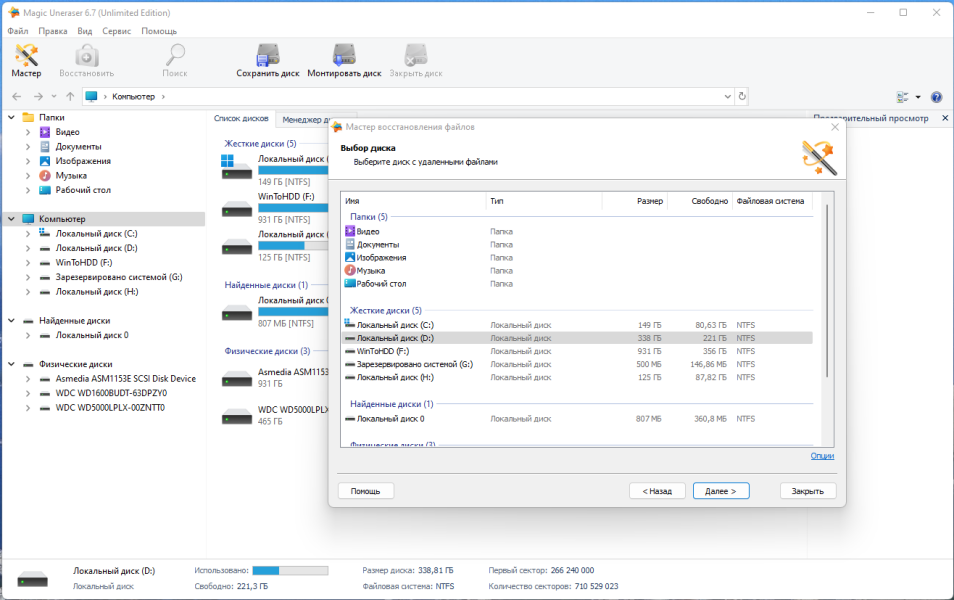The height and width of the screenshot is (600, 954).
Task: Open the Правка menu
Action: [53, 30]
